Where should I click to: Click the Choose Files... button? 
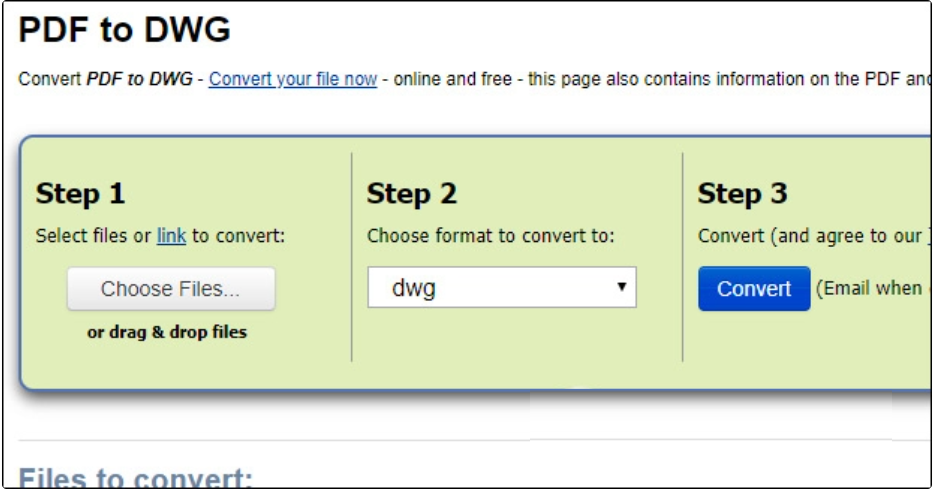pyautogui.click(x=171, y=289)
